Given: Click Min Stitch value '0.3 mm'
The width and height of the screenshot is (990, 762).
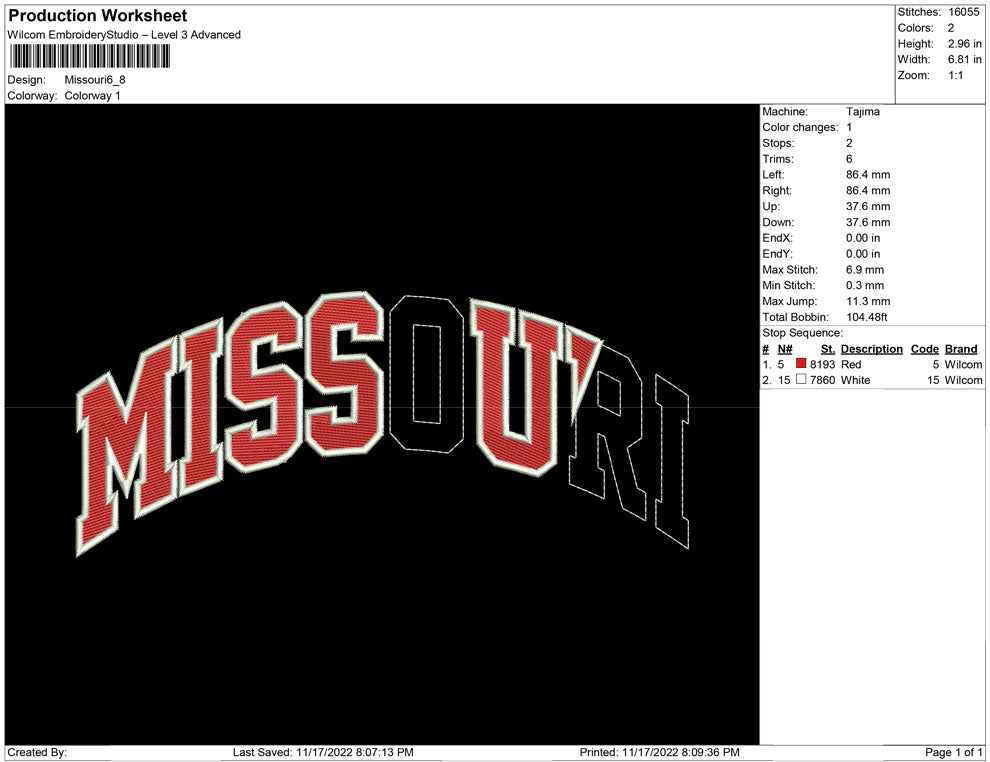Looking at the screenshot, I should [865, 285].
